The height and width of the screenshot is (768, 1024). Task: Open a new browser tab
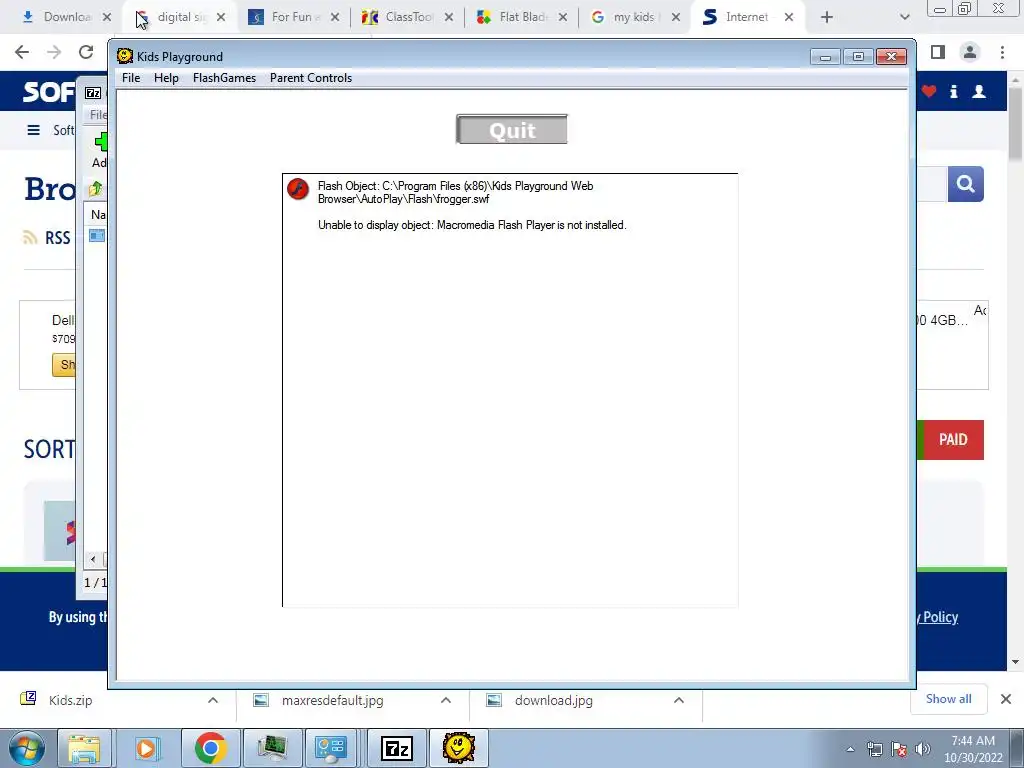827,17
